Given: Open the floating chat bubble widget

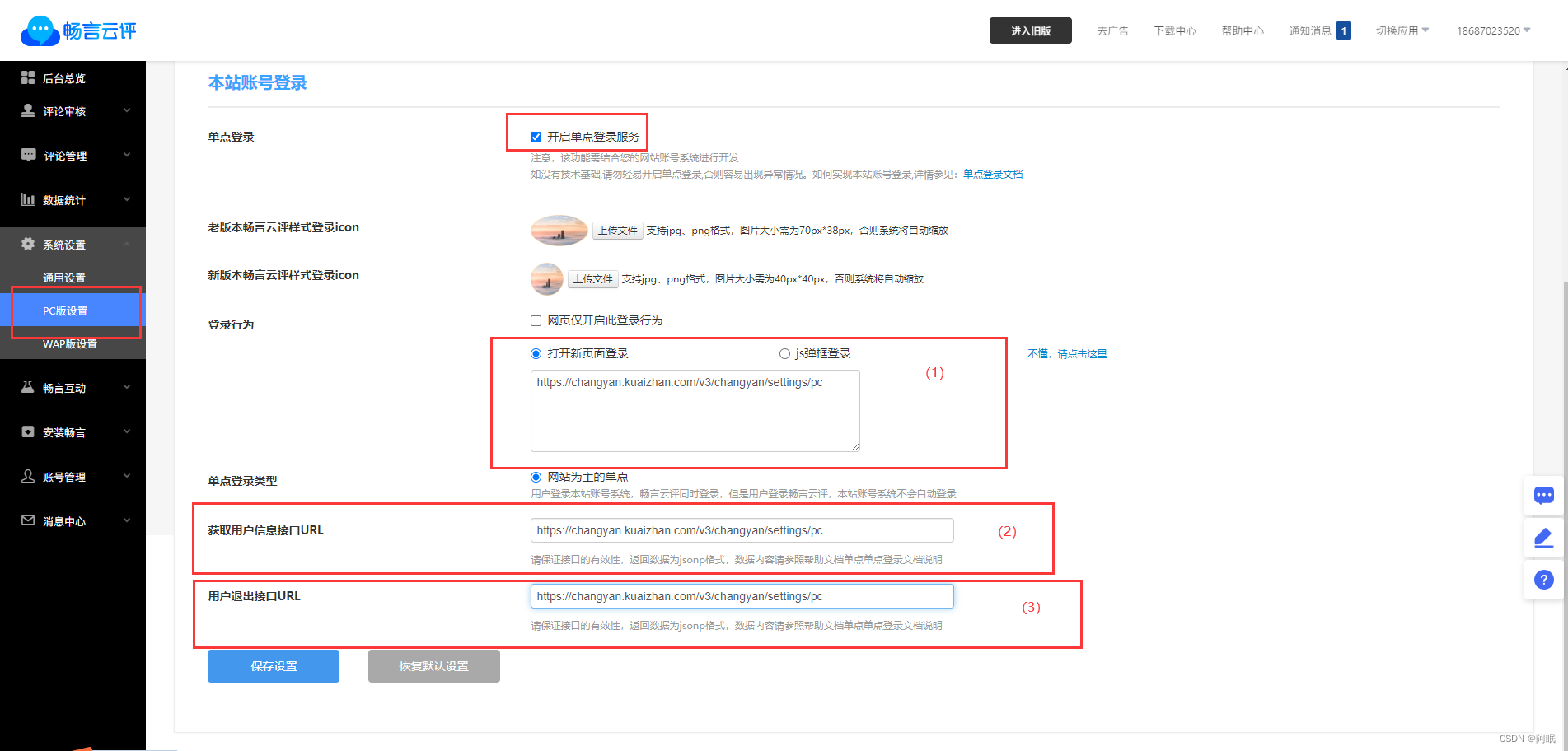Looking at the screenshot, I should [x=1544, y=496].
